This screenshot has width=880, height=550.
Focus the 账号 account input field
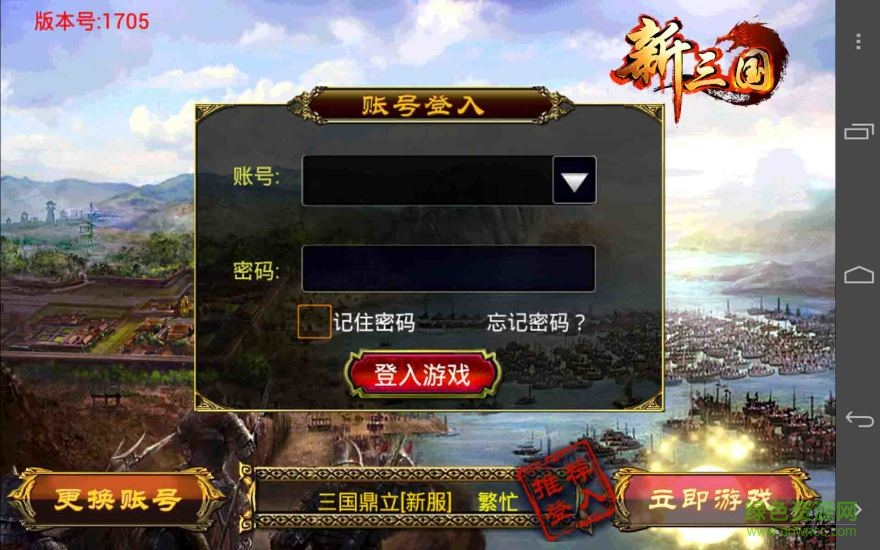(428, 180)
